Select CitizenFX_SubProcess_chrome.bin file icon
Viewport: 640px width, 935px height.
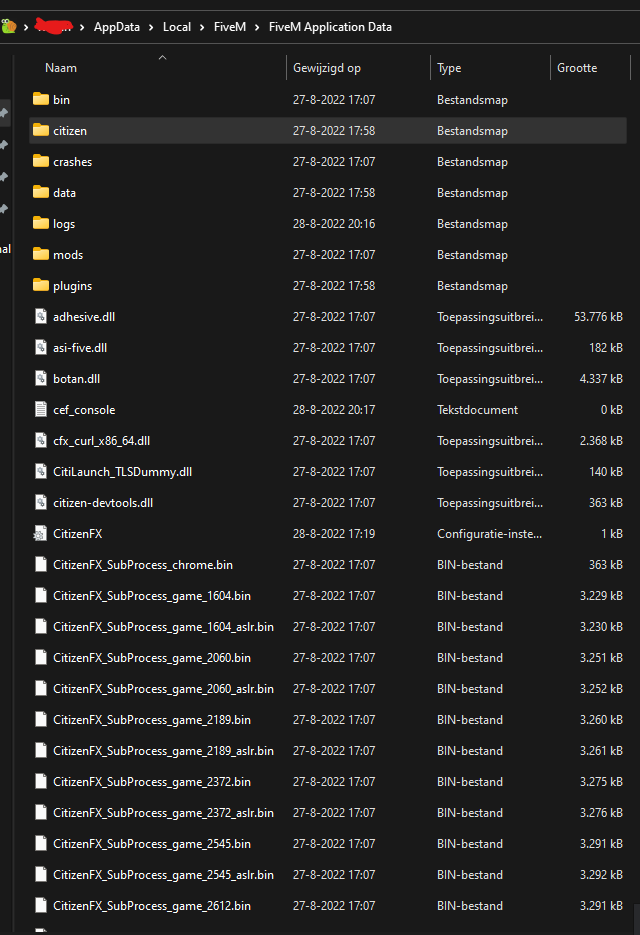[x=41, y=564]
